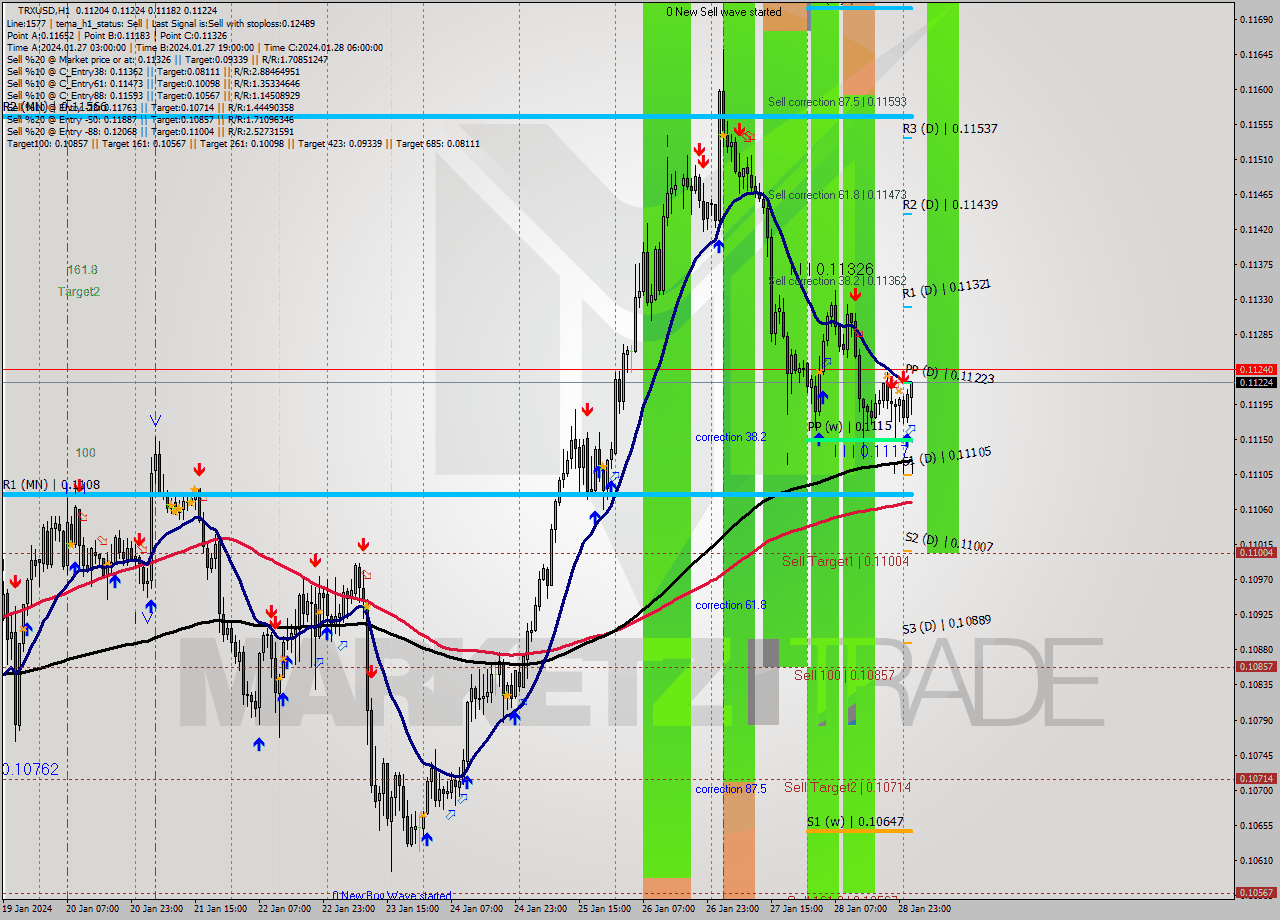Screen dimensions: 1280x920
Task: Select the '0 New Sell wave started' label
Action: 725,12
